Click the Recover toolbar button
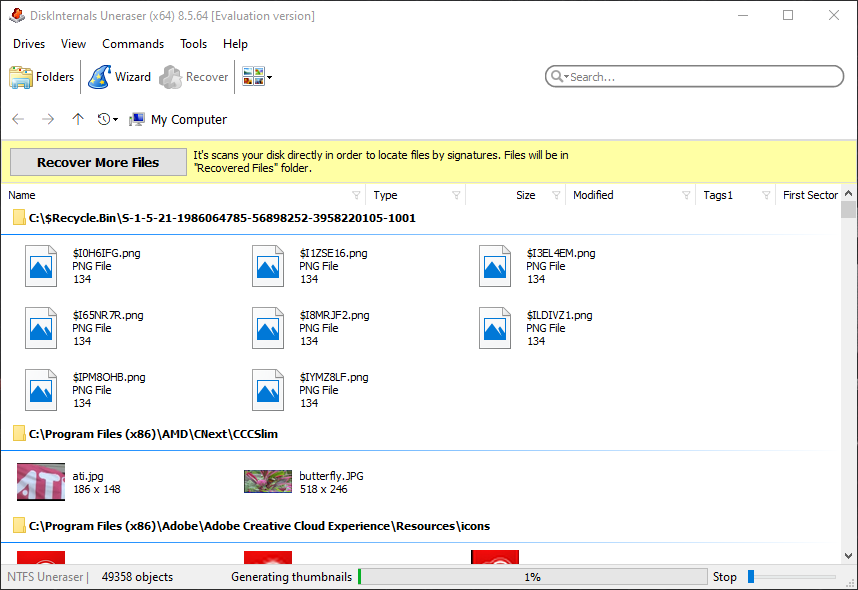Viewport: 858px width, 590px height. tap(194, 77)
